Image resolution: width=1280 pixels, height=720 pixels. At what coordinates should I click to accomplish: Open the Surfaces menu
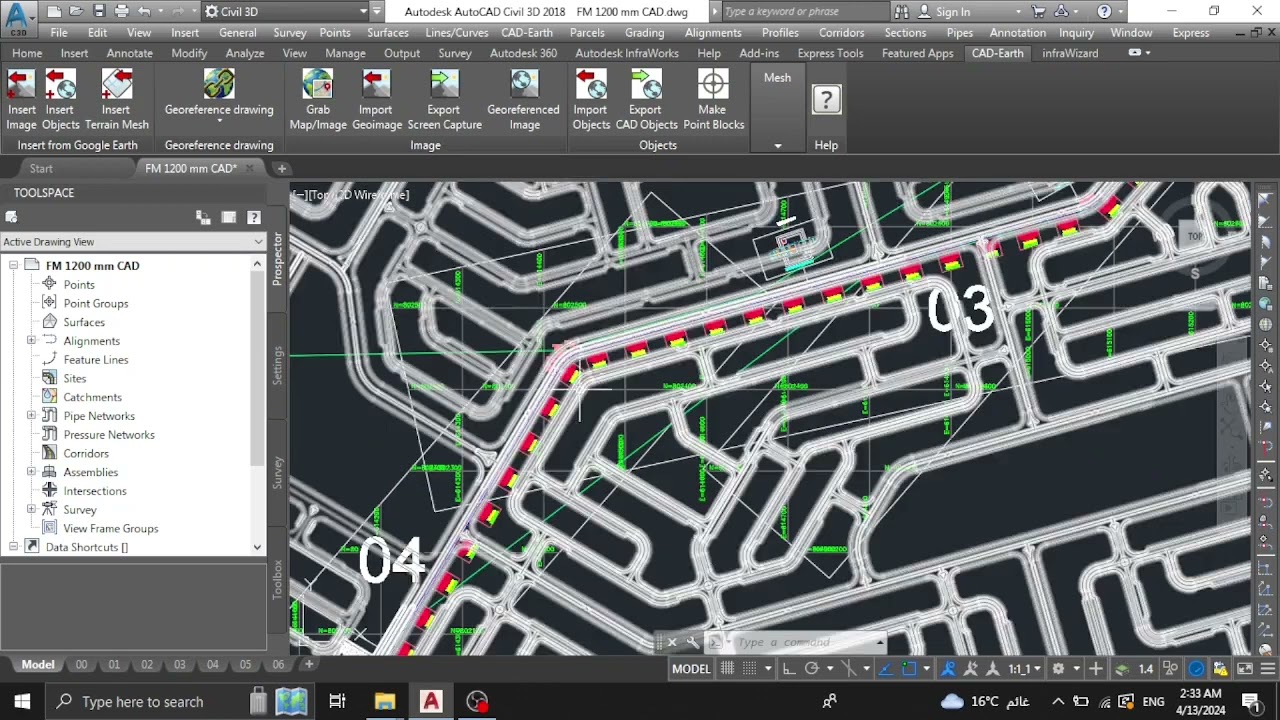[x=388, y=33]
